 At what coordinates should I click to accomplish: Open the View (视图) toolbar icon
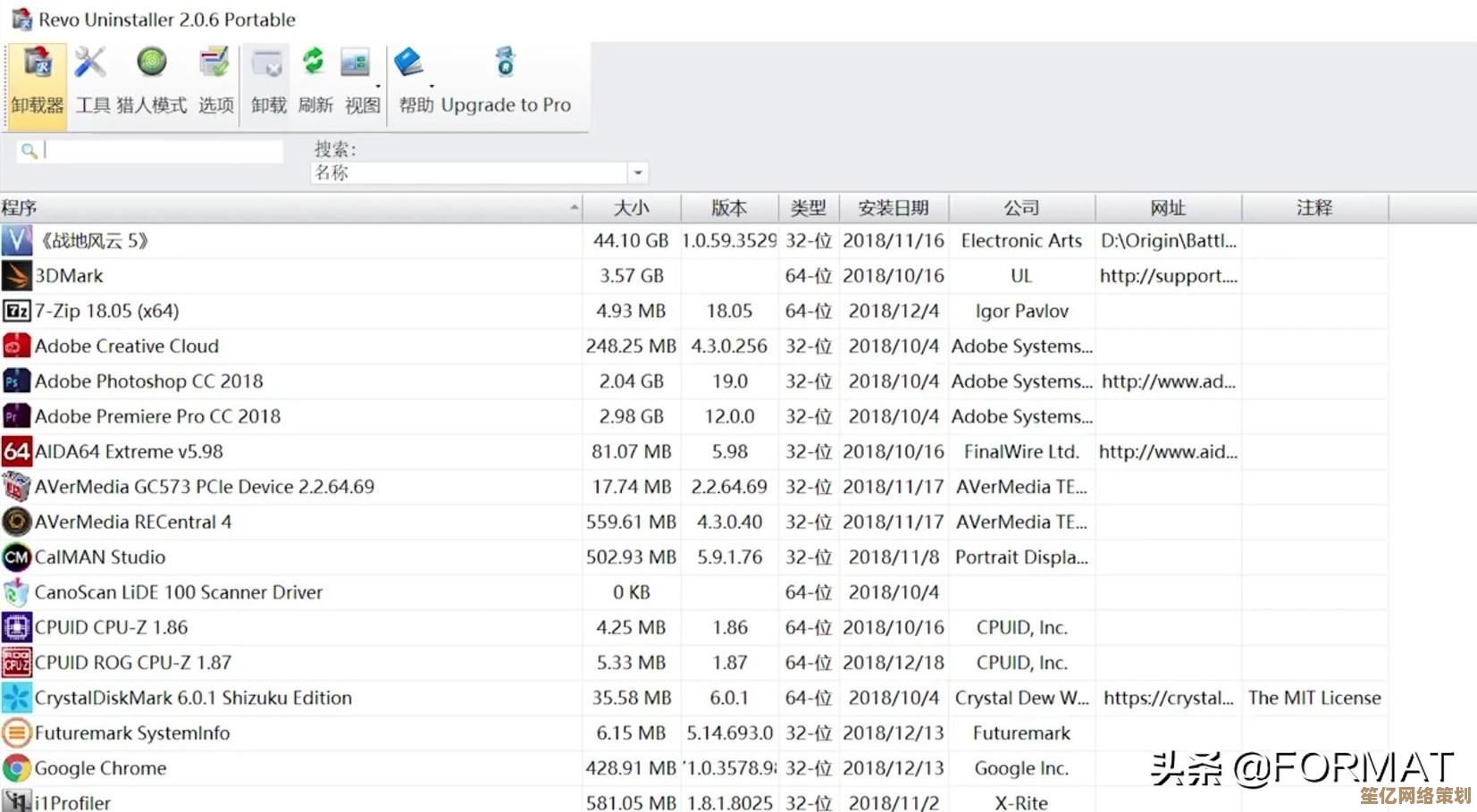(x=360, y=80)
